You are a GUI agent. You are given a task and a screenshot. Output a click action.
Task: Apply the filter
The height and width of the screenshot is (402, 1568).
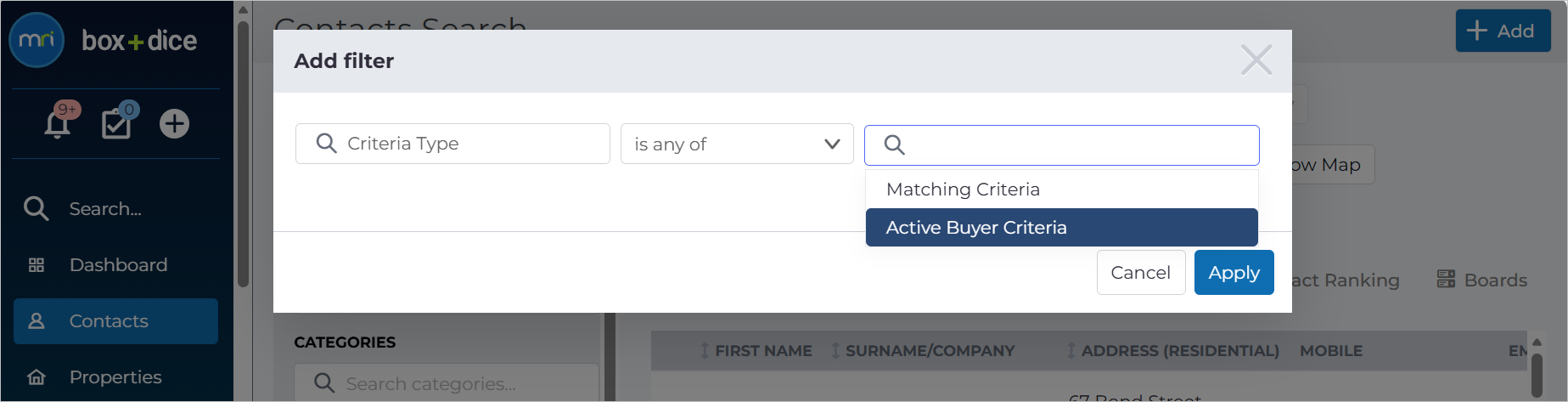(1234, 273)
